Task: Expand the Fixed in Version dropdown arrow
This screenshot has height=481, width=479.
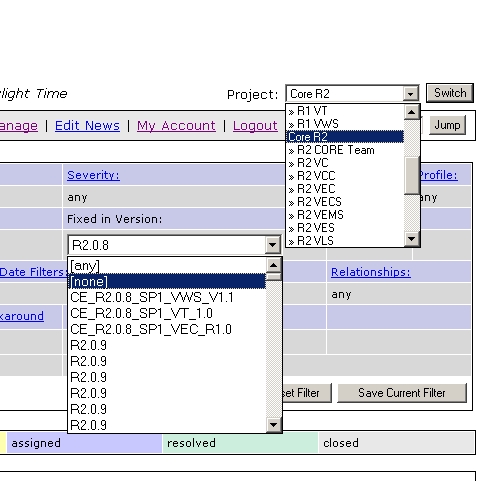Action: tap(272, 245)
